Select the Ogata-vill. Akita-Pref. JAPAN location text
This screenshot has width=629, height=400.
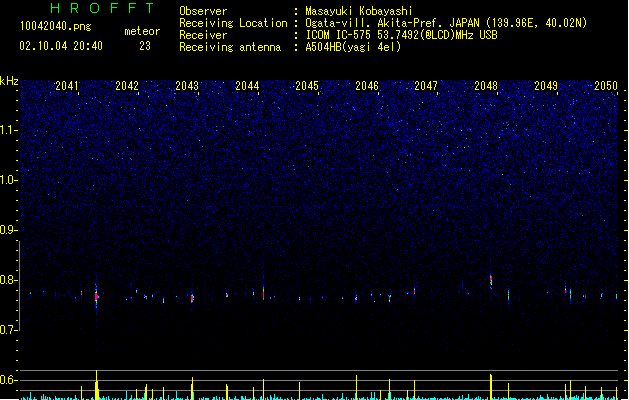tap(446, 23)
